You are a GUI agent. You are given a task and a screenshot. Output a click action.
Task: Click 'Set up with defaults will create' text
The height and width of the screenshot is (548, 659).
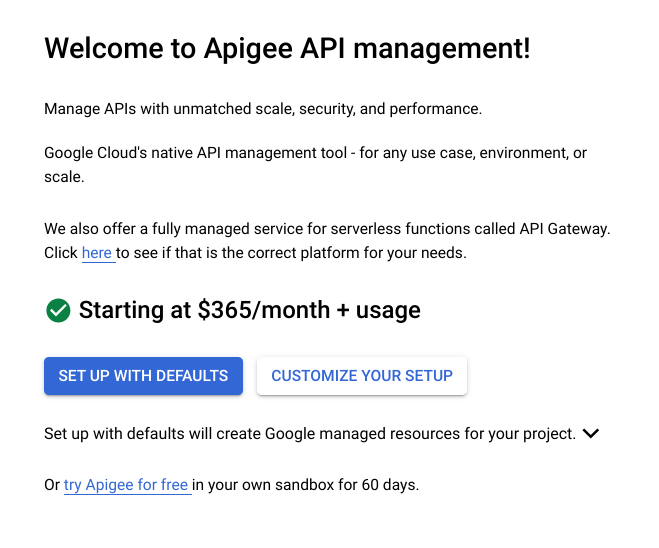click(x=310, y=434)
